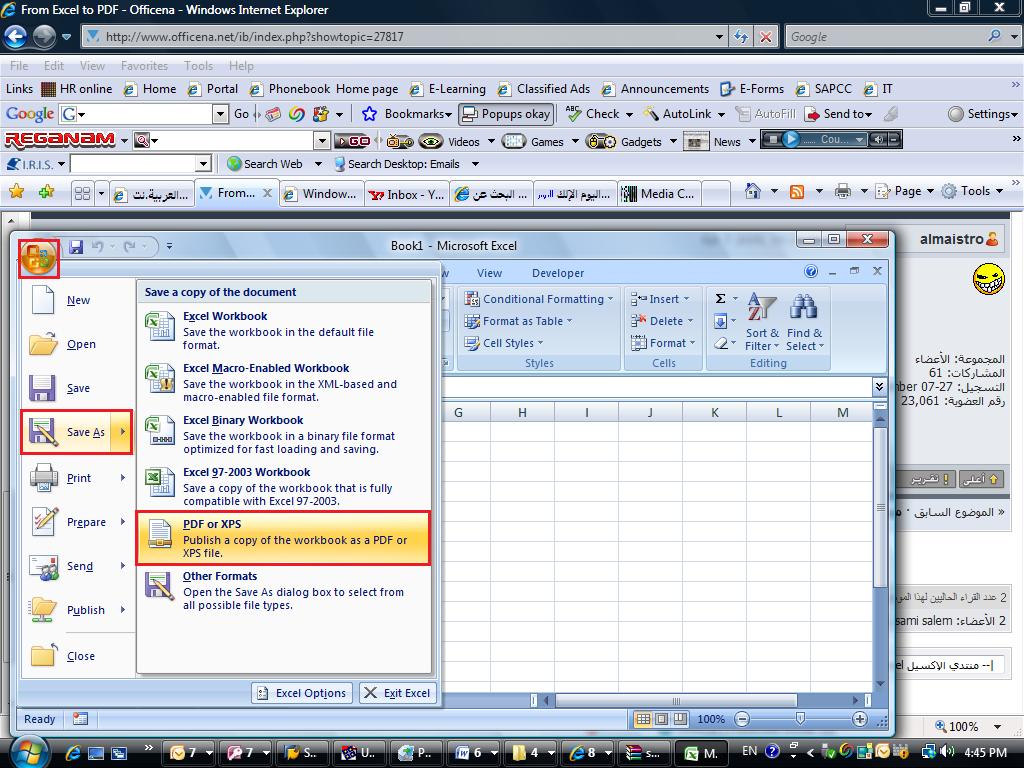Screen dimensions: 1024x768
Task: Switch to Normal view in status bar
Action: pos(643,719)
